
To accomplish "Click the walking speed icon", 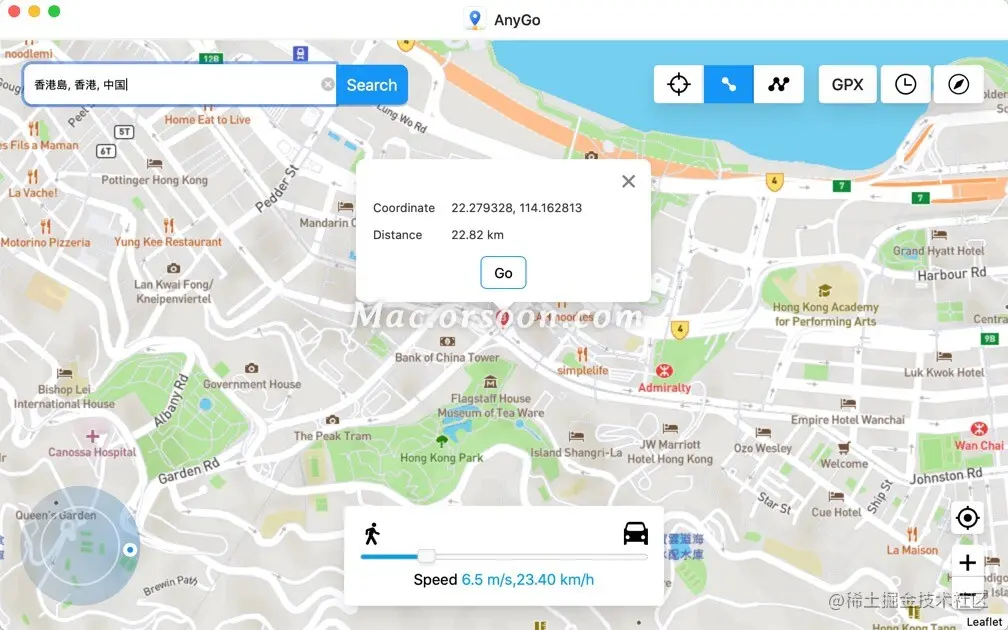I will 372,534.
